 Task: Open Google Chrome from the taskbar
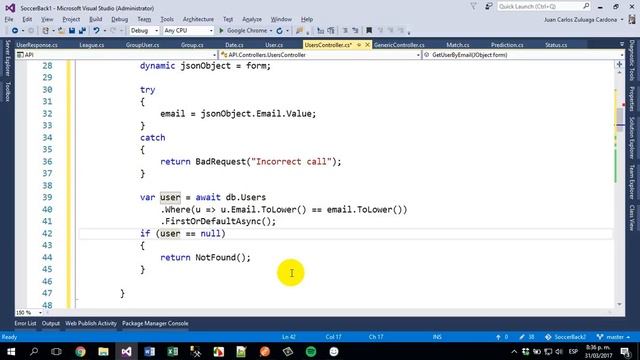point(80,351)
